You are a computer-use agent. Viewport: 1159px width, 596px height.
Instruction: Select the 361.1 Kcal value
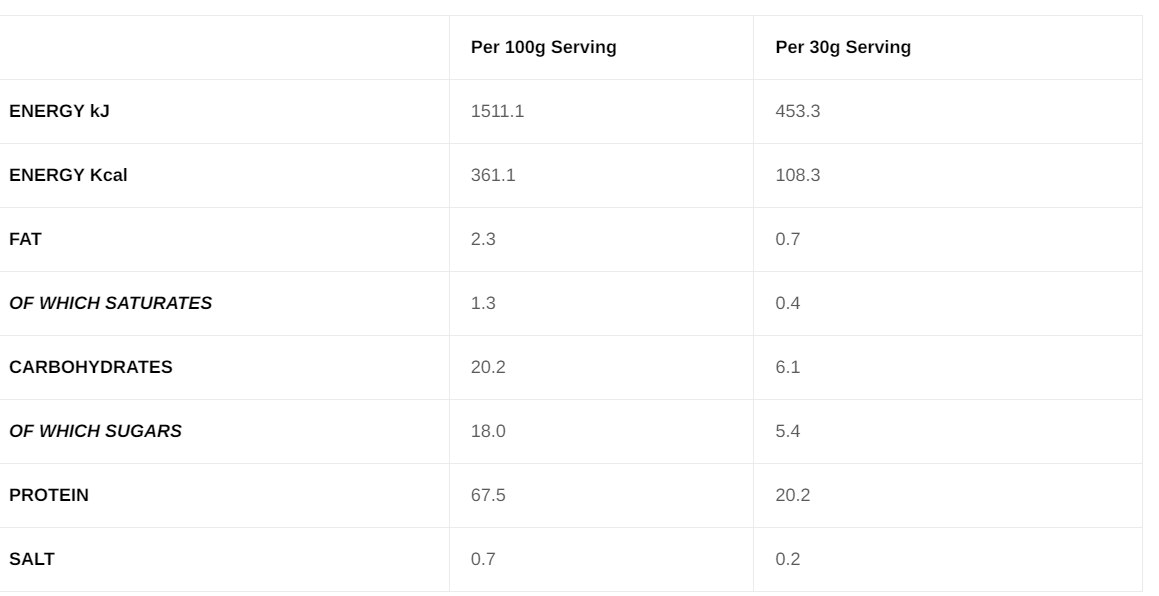click(493, 175)
